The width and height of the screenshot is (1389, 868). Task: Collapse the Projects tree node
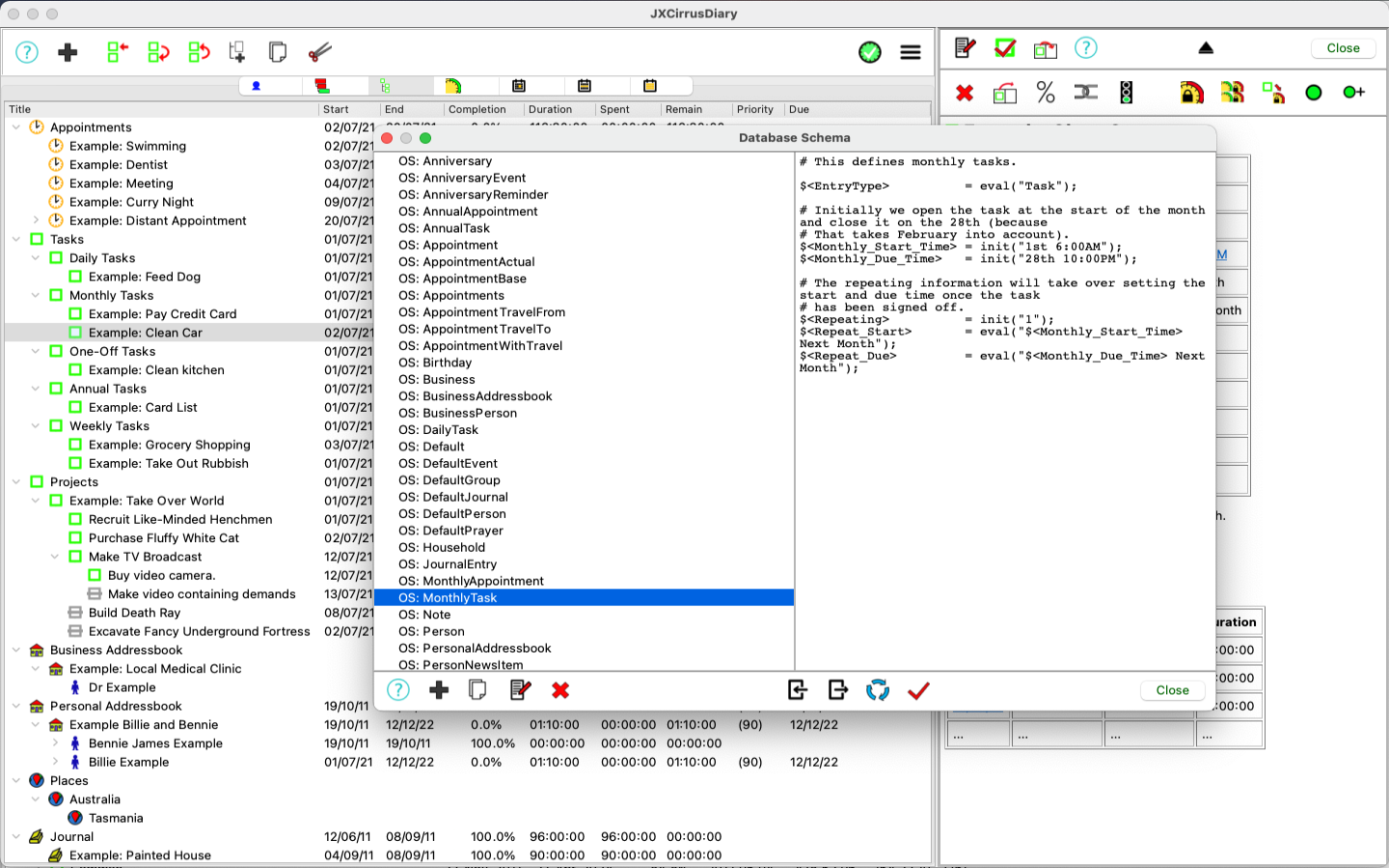[x=16, y=482]
